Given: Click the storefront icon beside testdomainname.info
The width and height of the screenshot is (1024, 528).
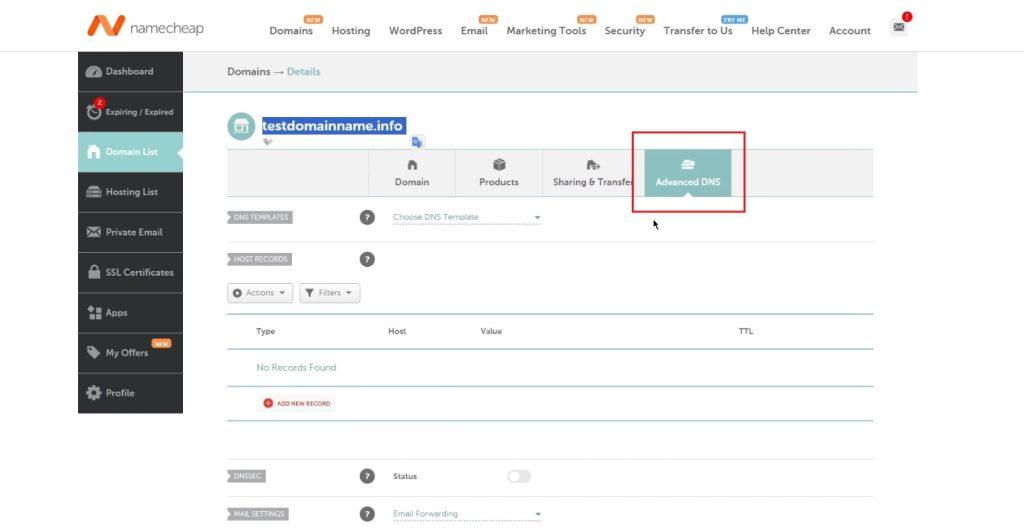Looking at the screenshot, I should 241,126.
